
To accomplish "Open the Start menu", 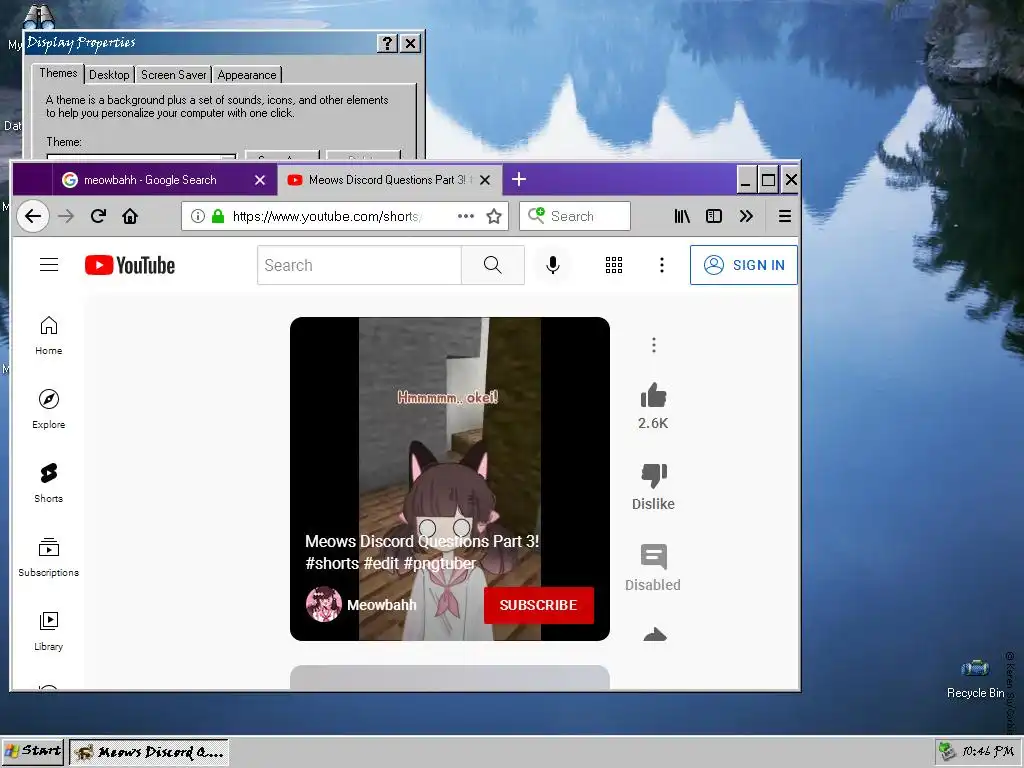I will point(33,751).
